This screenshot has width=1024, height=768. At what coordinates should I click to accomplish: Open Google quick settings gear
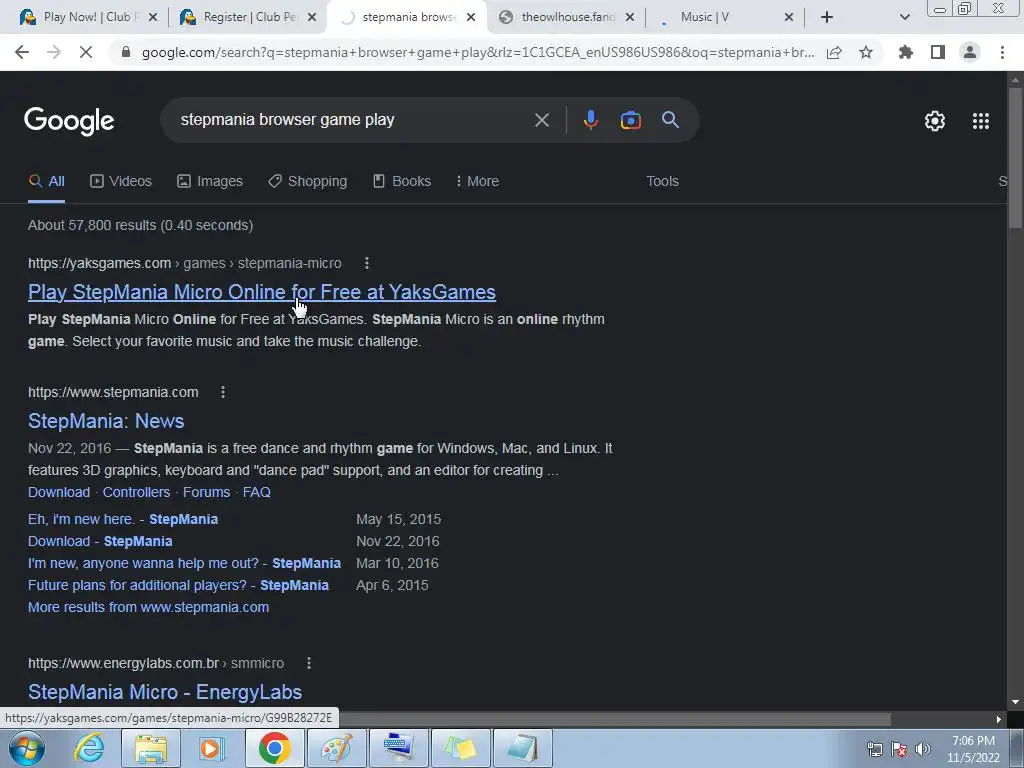coord(935,121)
